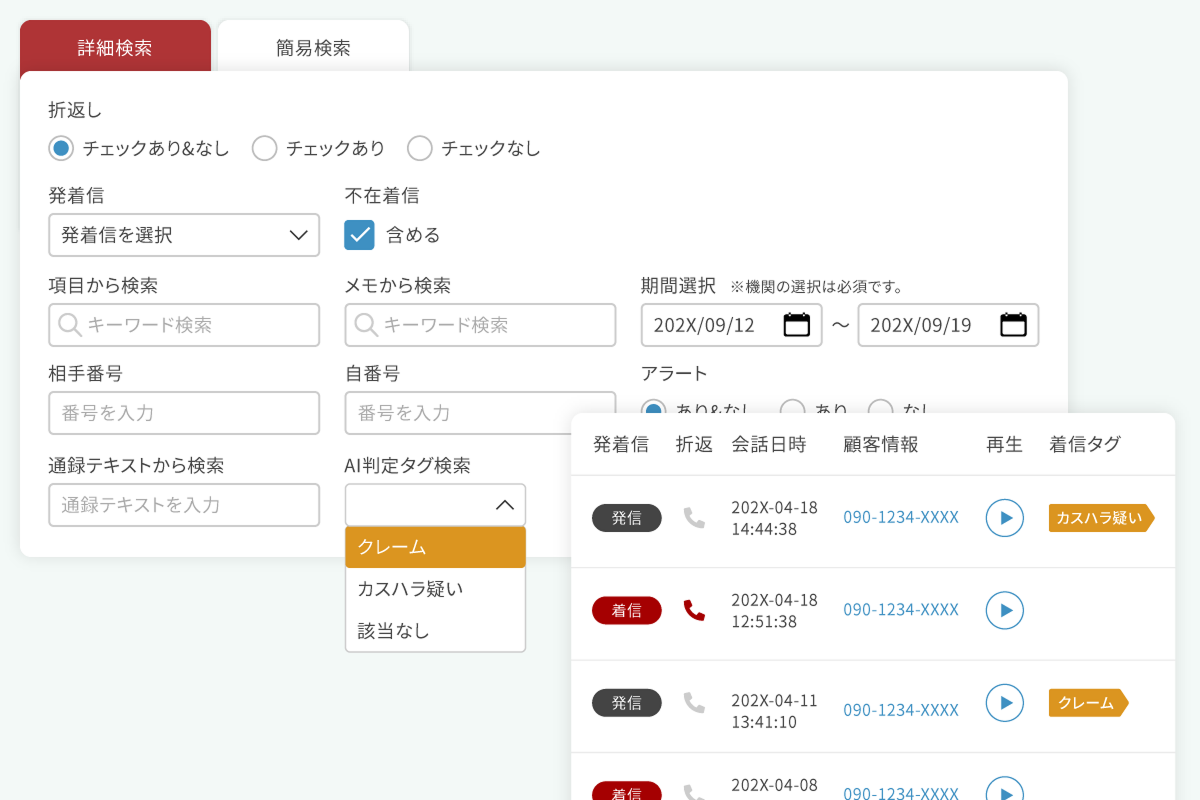Choose クレーム from the tag dropdown list

[x=435, y=547]
